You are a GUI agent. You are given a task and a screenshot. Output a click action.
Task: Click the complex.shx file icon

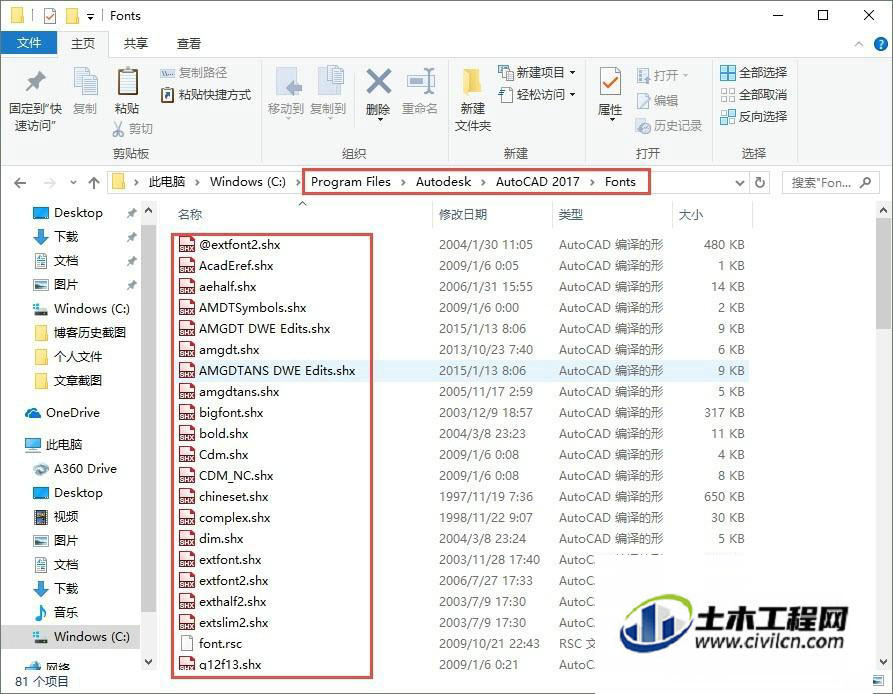[187, 518]
